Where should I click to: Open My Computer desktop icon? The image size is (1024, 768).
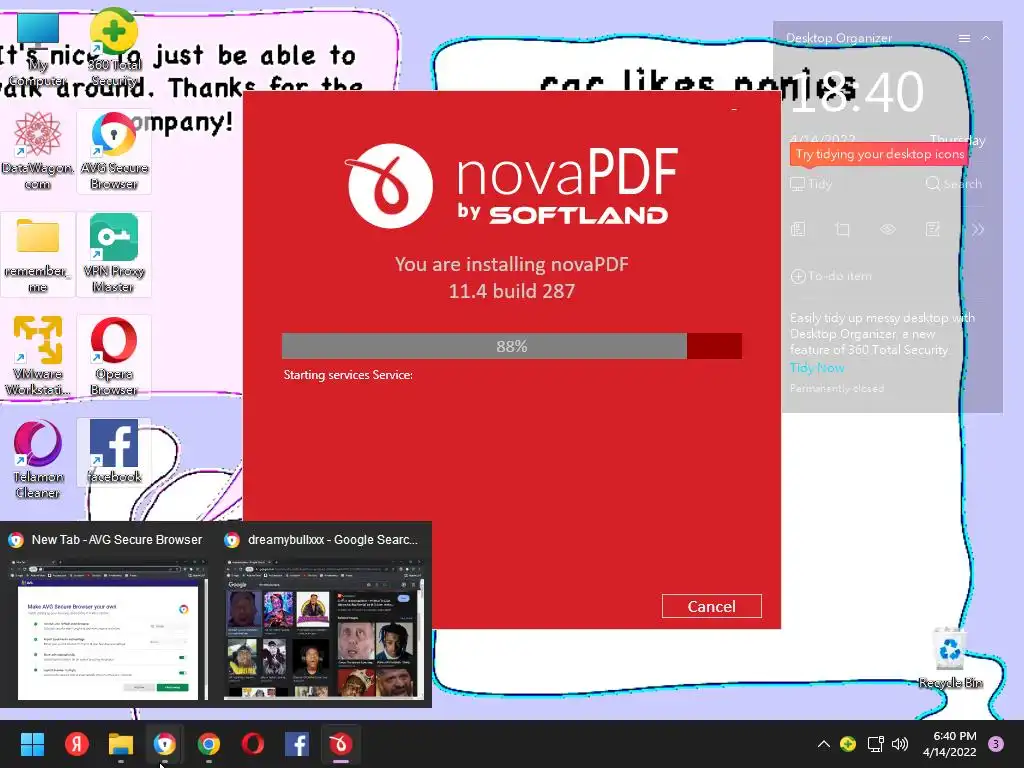coord(37,49)
